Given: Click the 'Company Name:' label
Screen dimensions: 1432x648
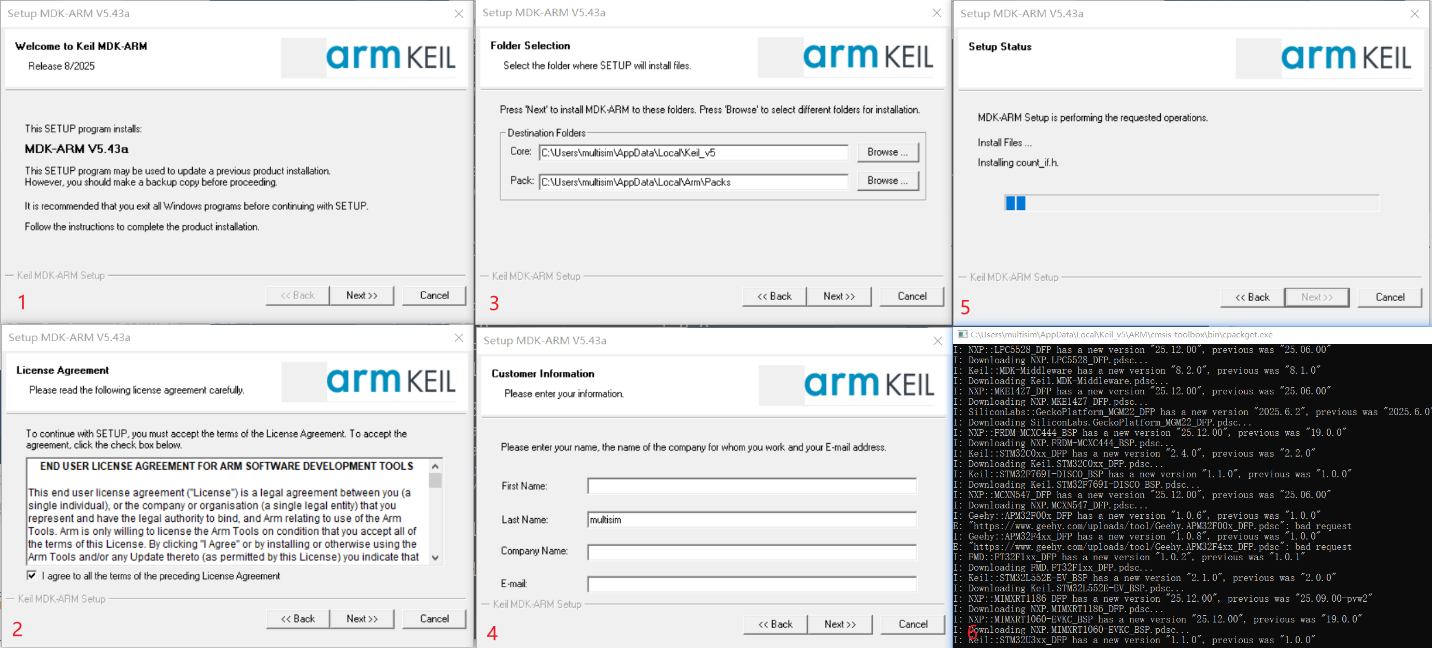Looking at the screenshot, I should click(x=535, y=551).
